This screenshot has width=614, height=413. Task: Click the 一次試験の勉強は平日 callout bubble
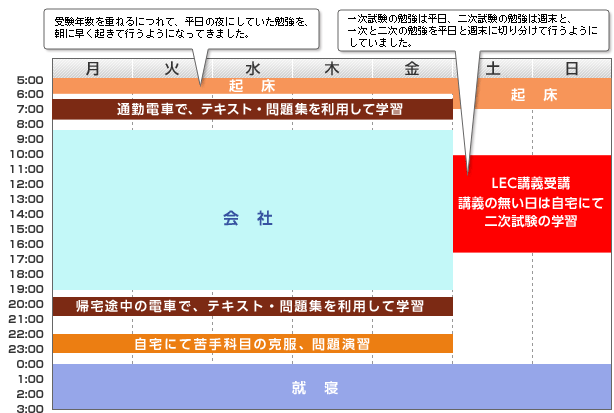[x=474, y=31]
